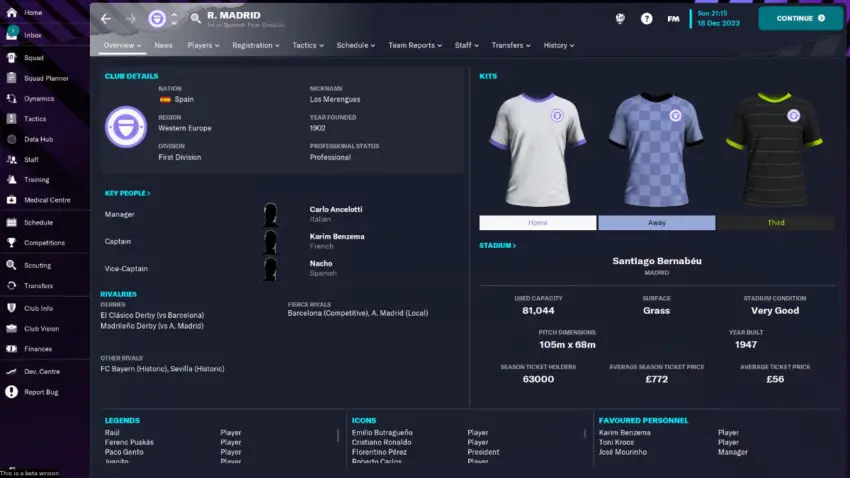Click the club badge in header
850x478 pixels.
pyautogui.click(x=157, y=19)
